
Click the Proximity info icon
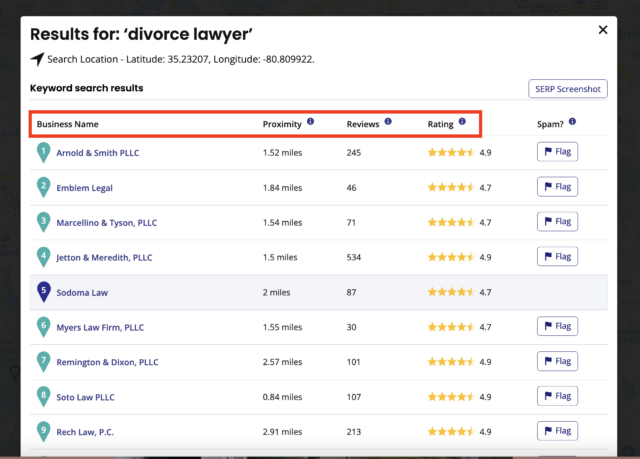tap(310, 122)
